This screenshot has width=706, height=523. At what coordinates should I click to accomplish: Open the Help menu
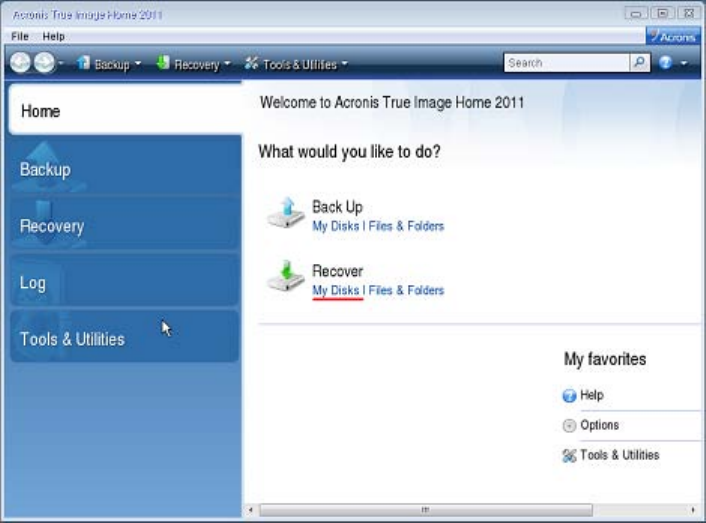54,36
